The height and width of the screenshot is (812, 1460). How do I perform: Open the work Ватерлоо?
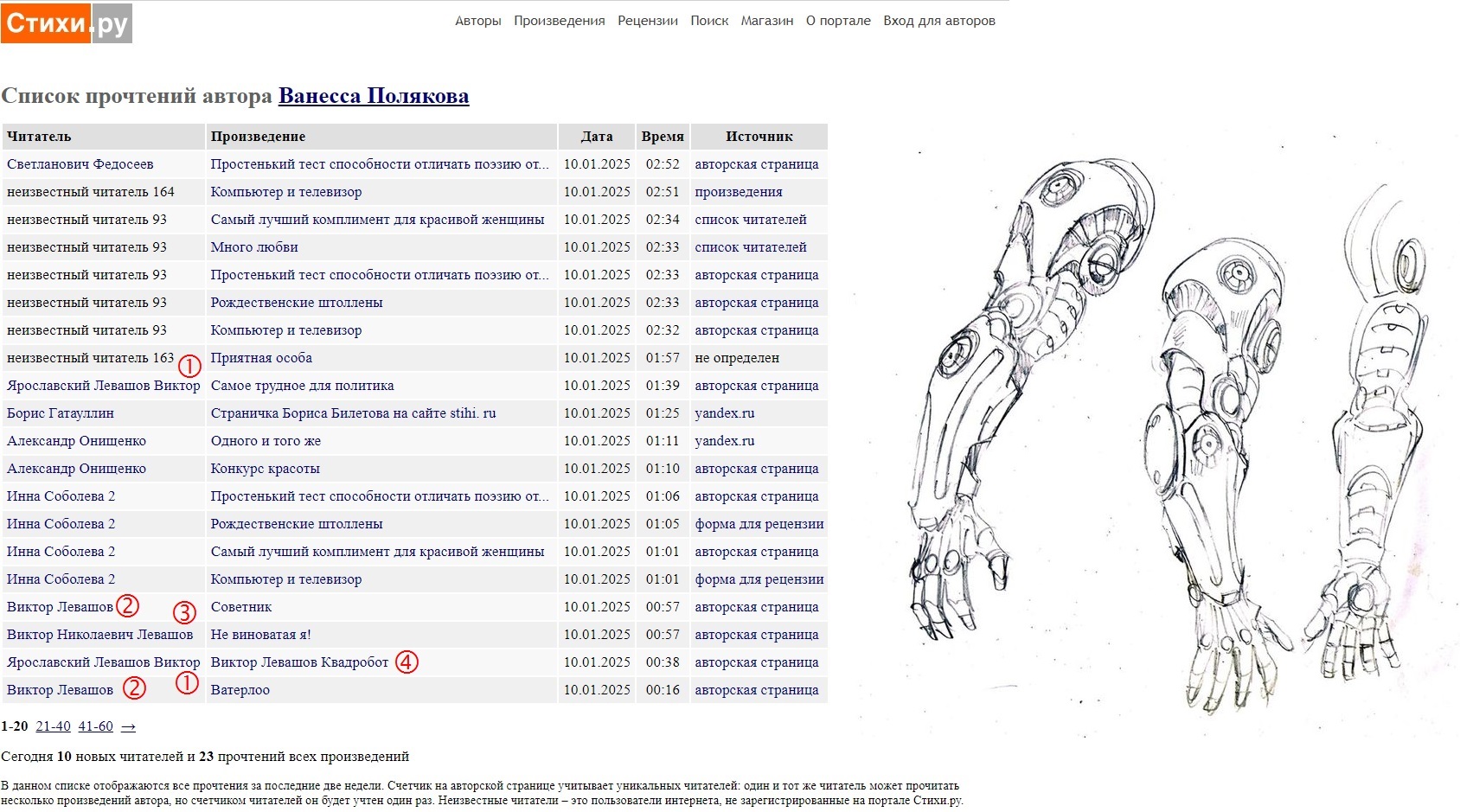(x=240, y=690)
